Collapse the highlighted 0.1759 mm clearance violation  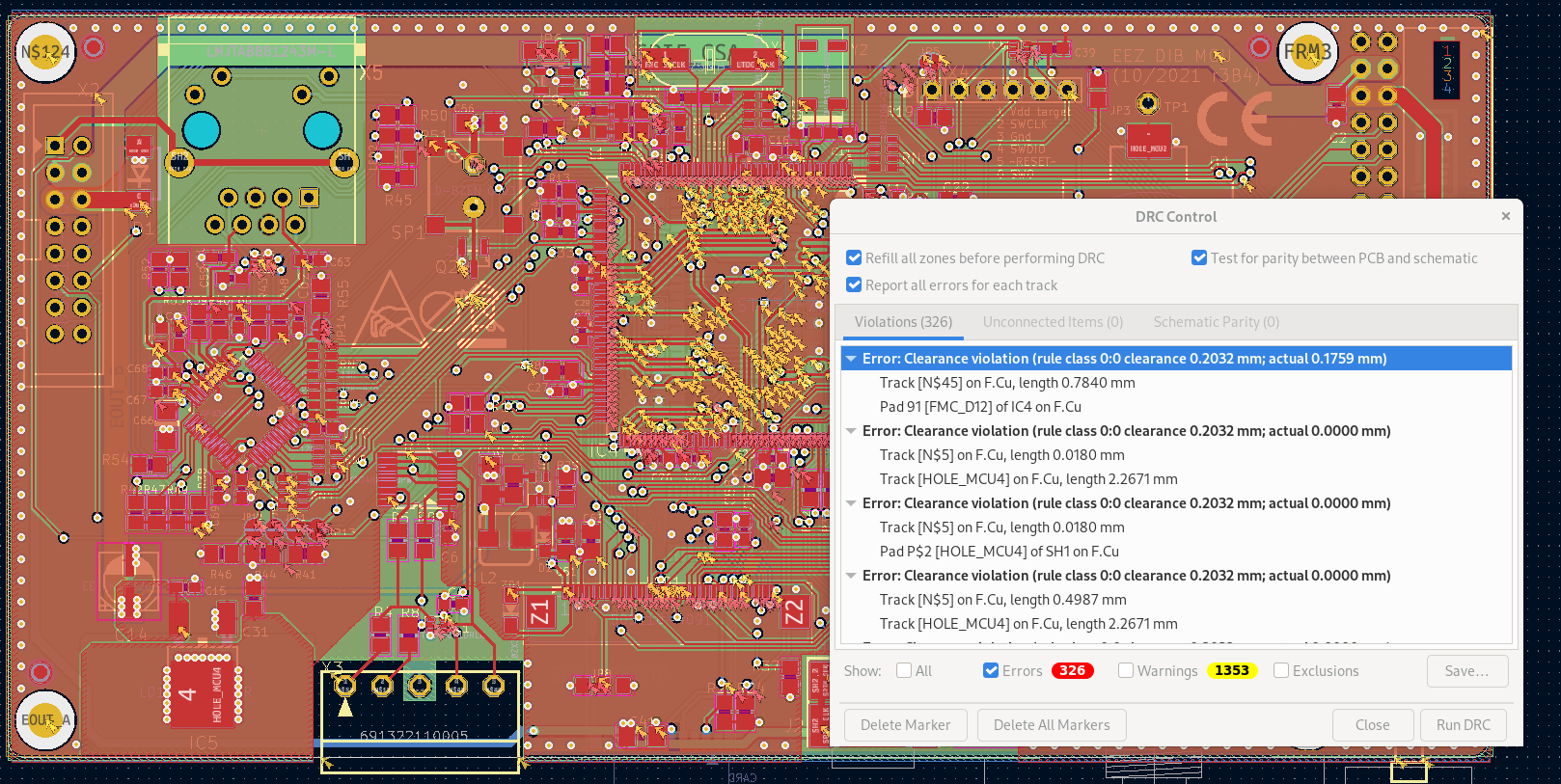pyautogui.click(x=851, y=359)
